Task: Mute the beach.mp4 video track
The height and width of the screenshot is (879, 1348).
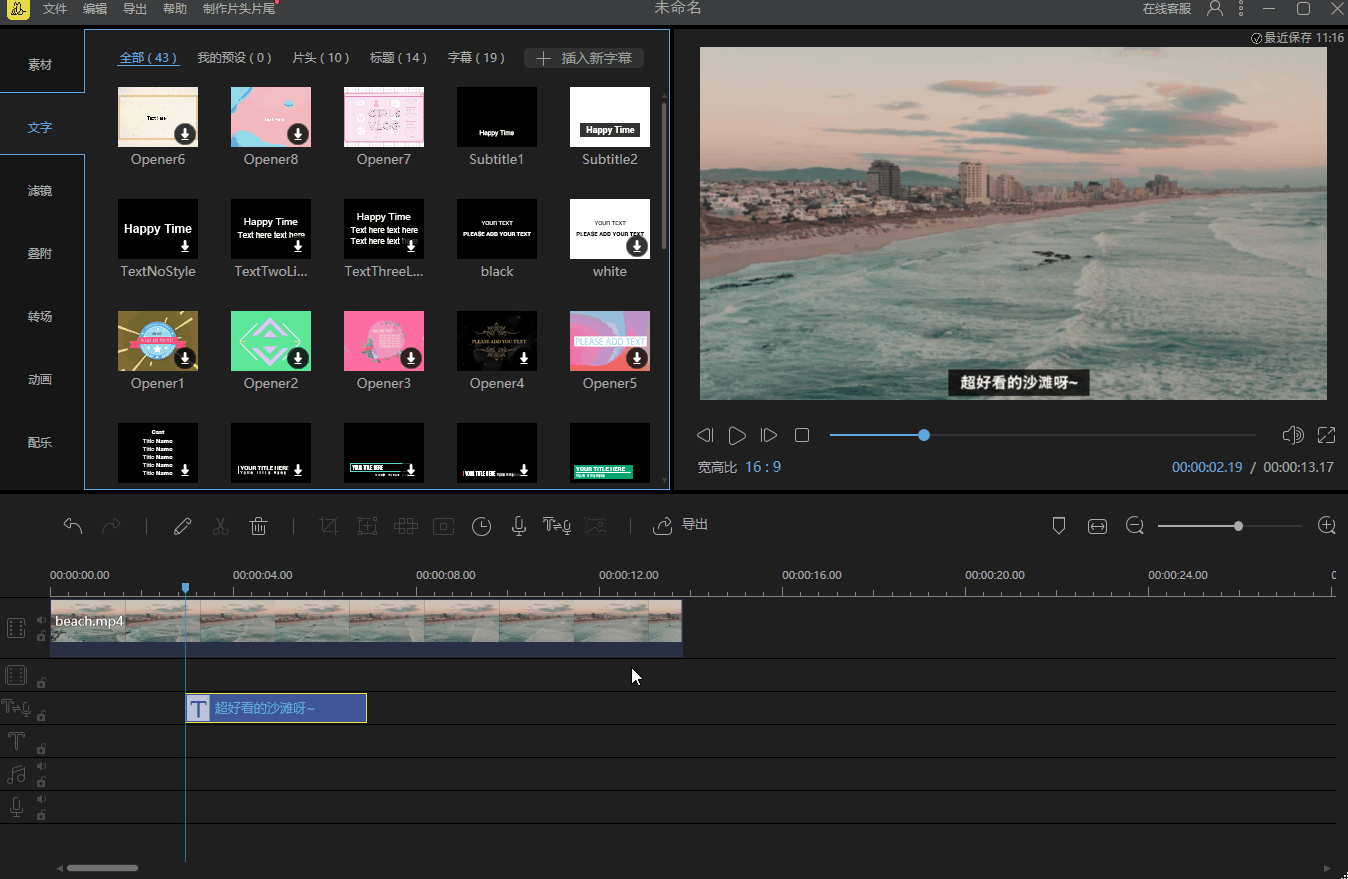Action: pos(41,620)
